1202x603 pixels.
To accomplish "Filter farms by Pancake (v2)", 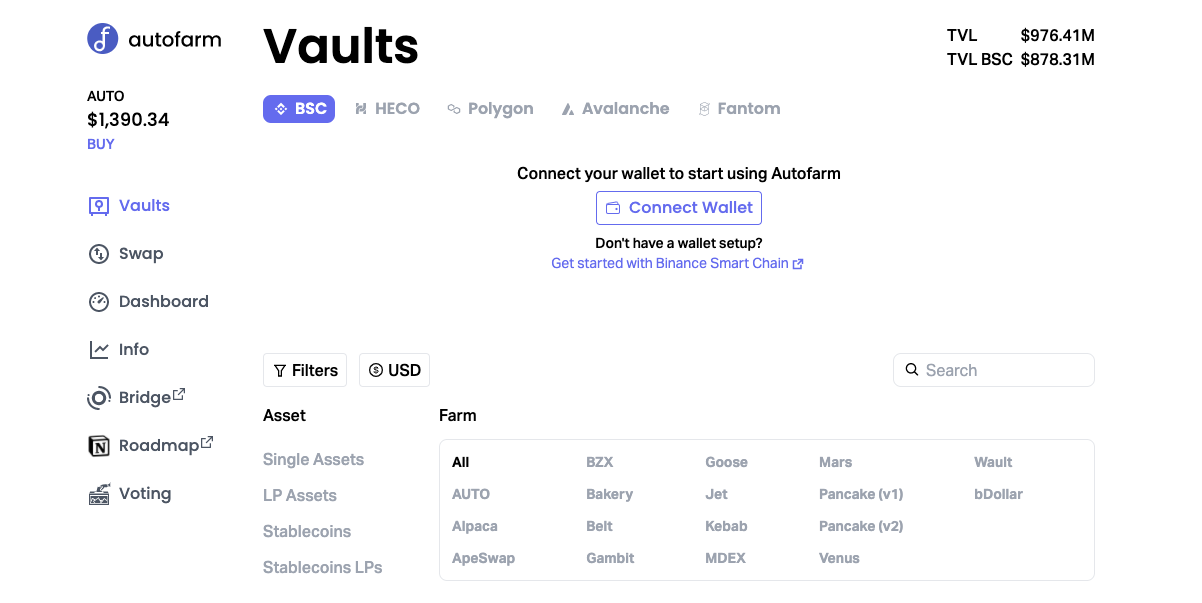I will point(861,526).
